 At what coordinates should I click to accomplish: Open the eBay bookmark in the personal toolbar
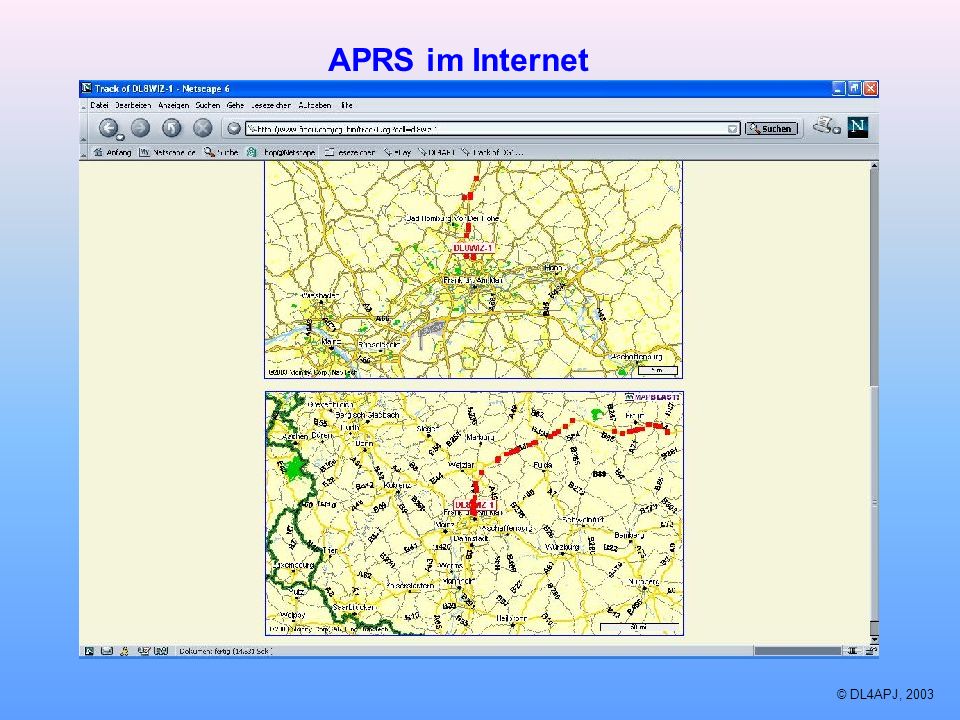pyautogui.click(x=398, y=152)
